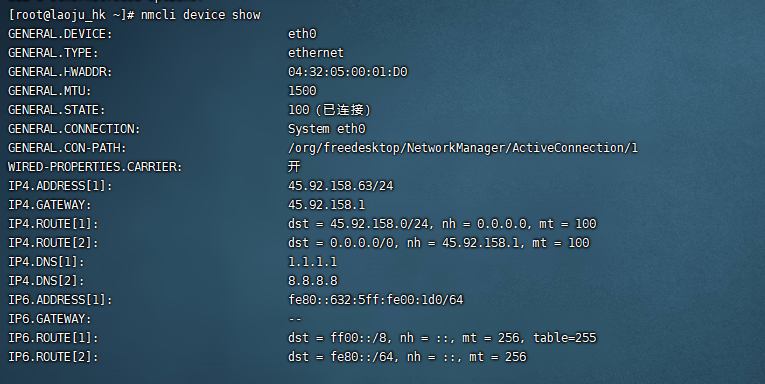Screen dimensions: 765x384
Task: Click the DNS server 1.1.1.1
Action: click(x=312, y=262)
